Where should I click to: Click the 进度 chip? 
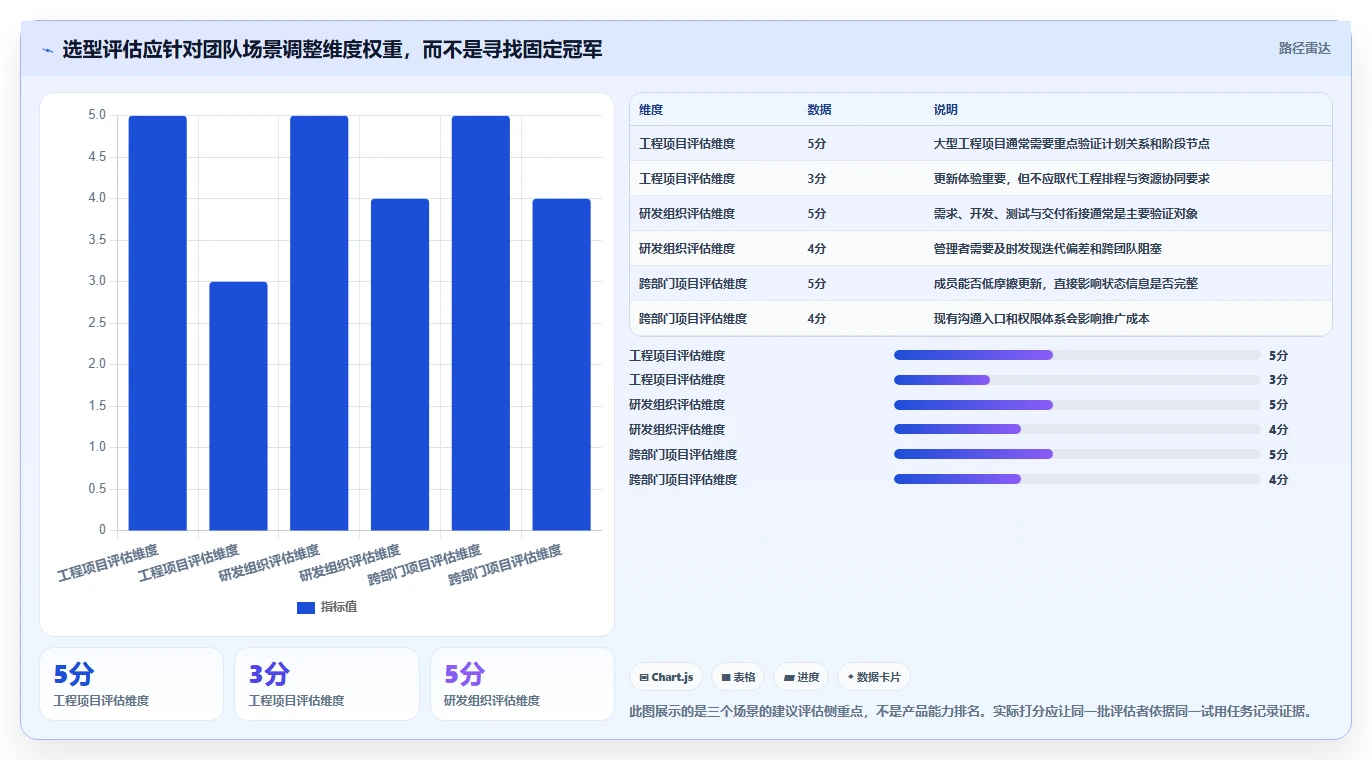pyautogui.click(x=801, y=677)
